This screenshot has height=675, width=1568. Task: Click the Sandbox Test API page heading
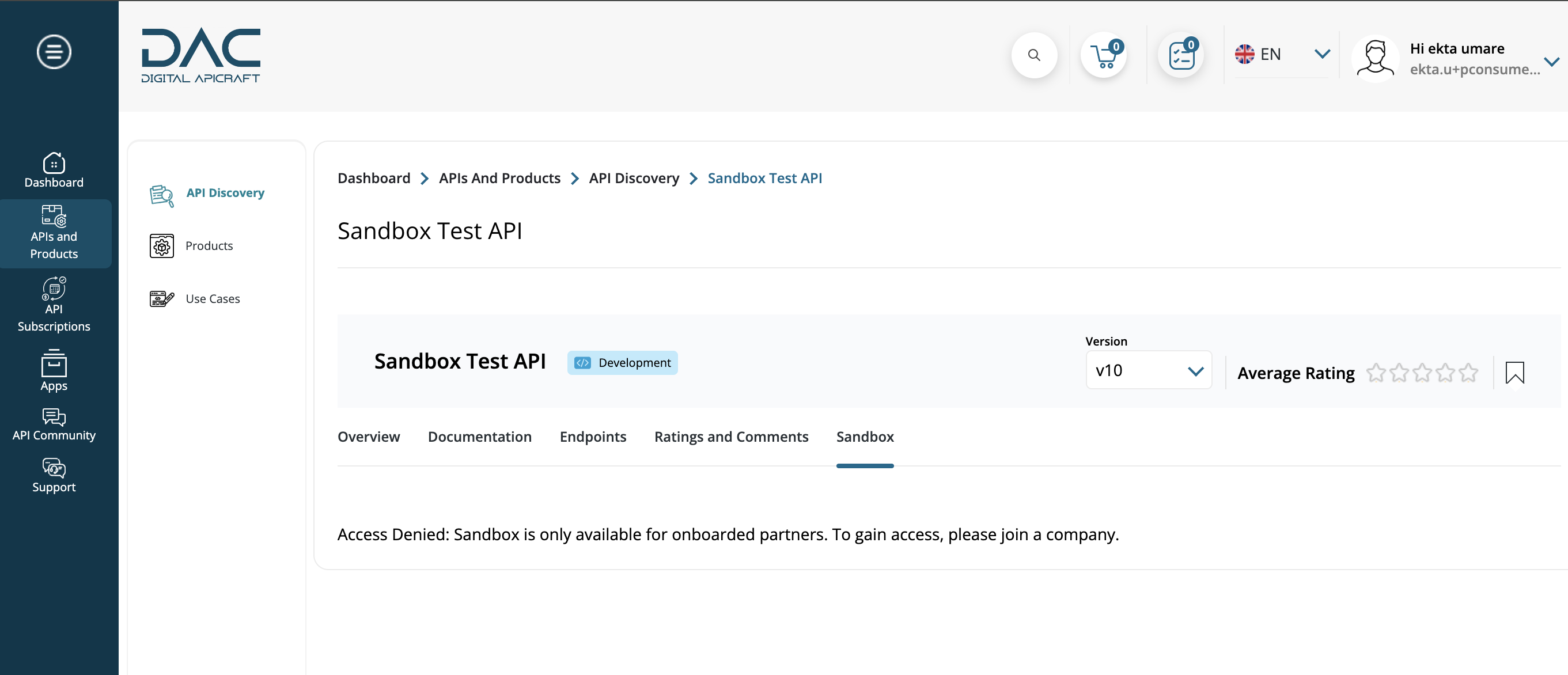click(x=430, y=232)
